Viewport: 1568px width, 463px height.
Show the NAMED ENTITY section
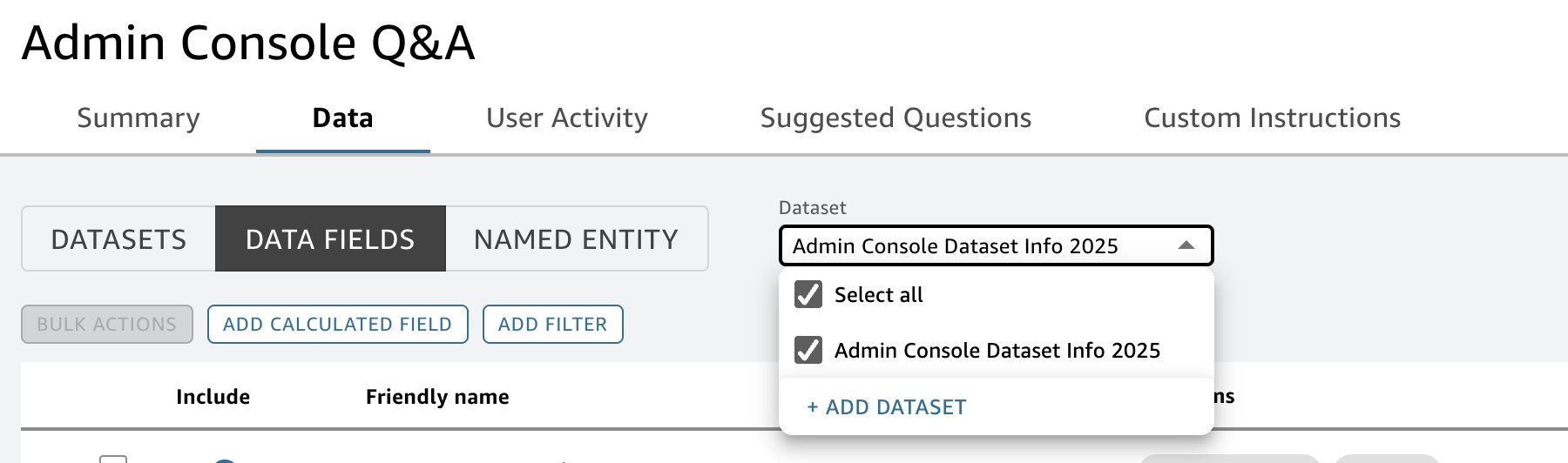tap(576, 239)
